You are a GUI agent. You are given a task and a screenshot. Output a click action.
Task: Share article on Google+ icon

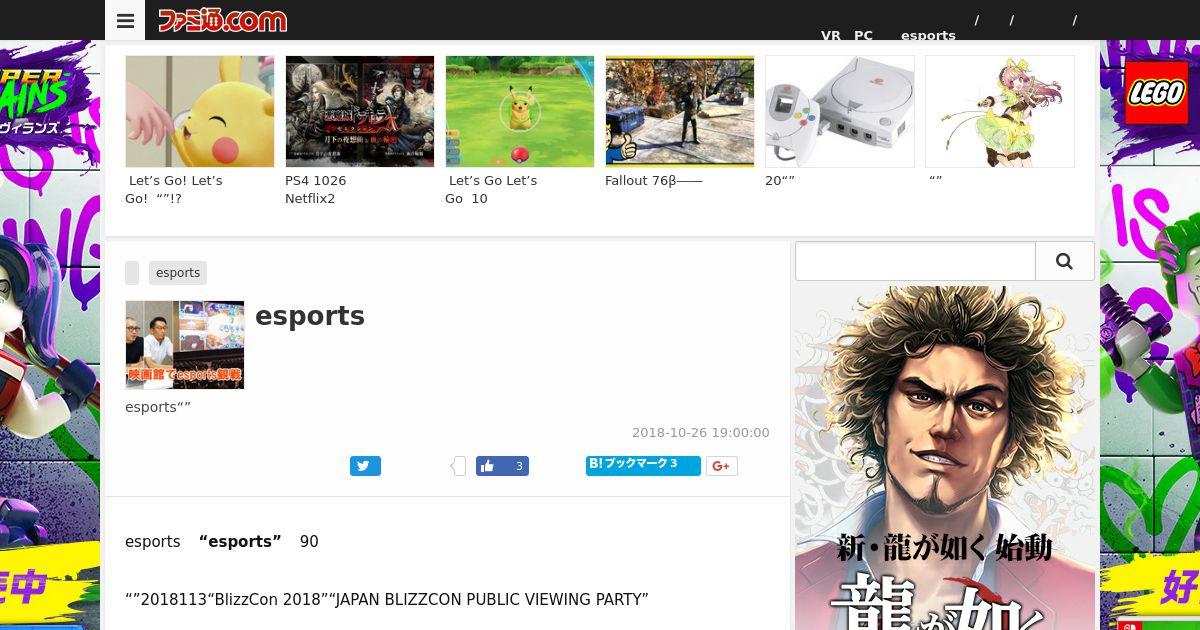(x=722, y=466)
